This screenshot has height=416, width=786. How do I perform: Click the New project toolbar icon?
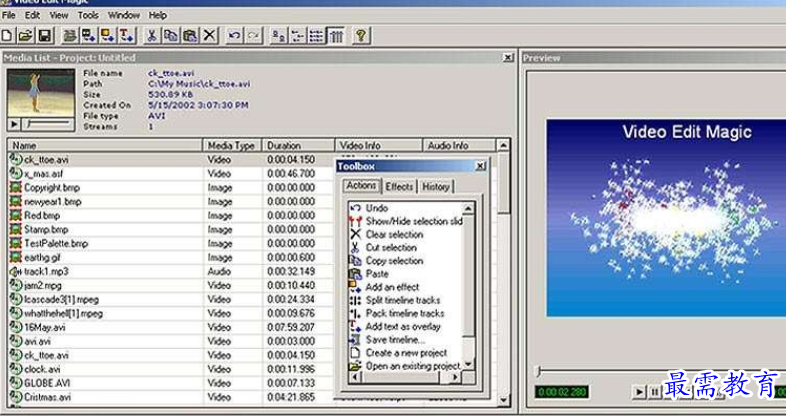click(x=7, y=36)
